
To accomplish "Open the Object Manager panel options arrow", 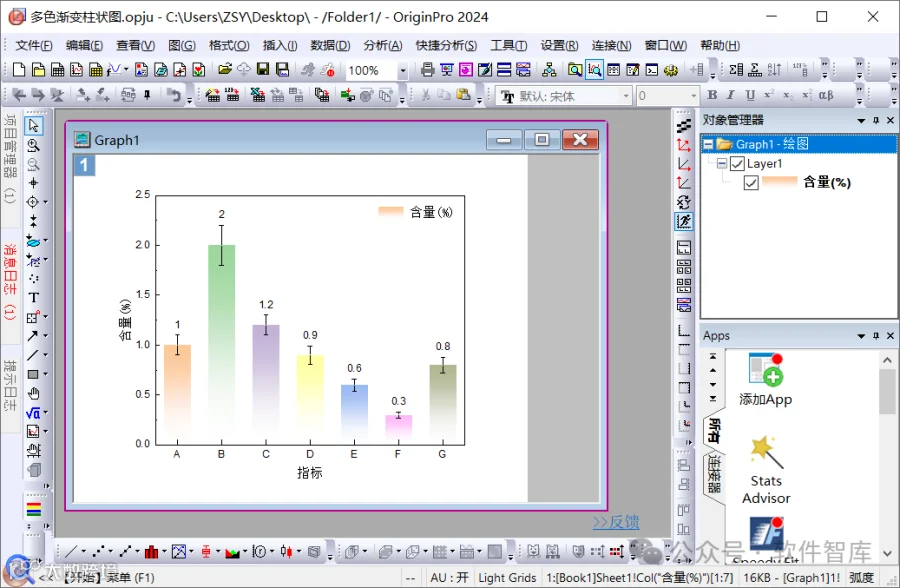I will pos(861,121).
